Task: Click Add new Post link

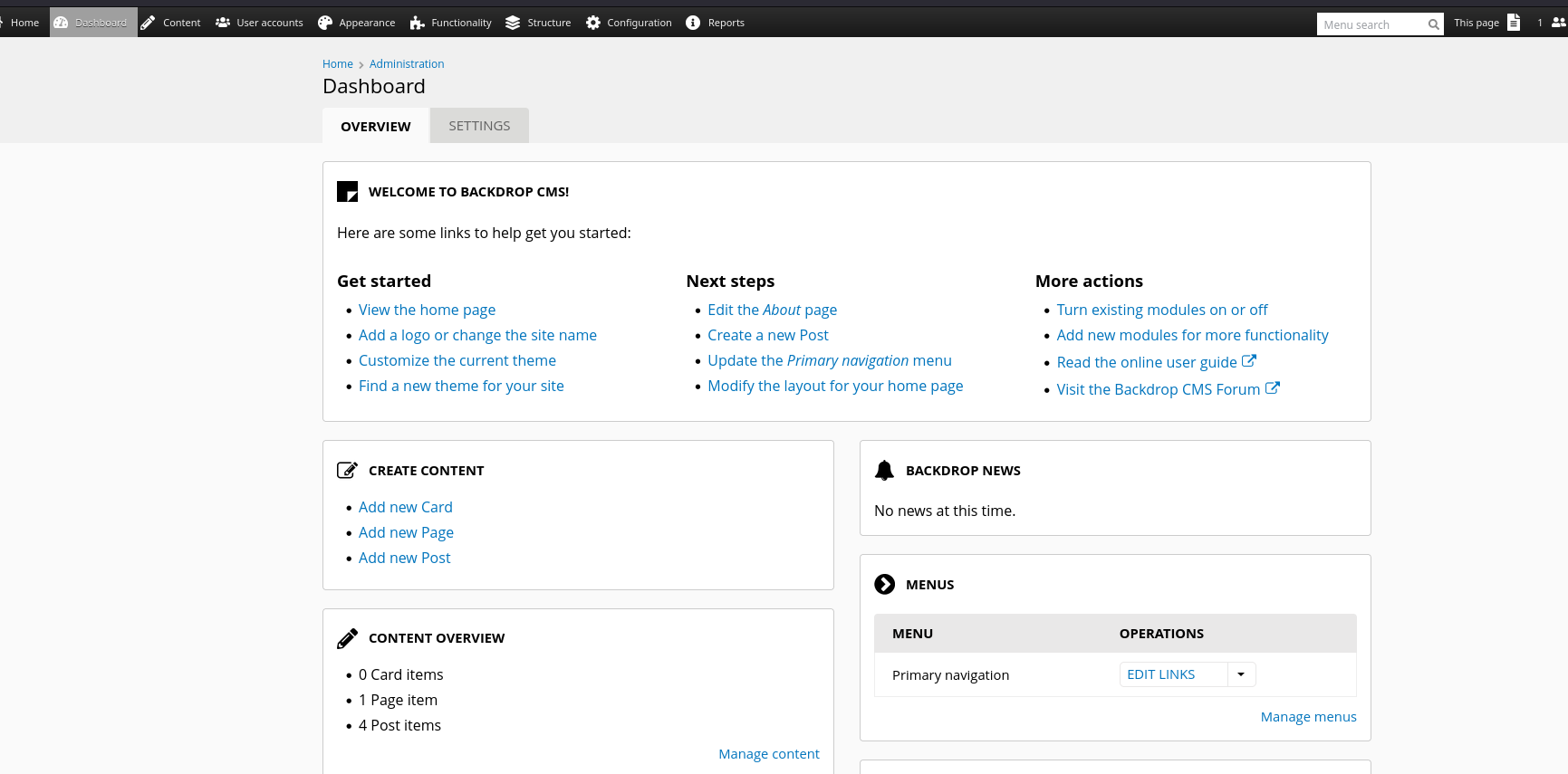Action: [404, 558]
